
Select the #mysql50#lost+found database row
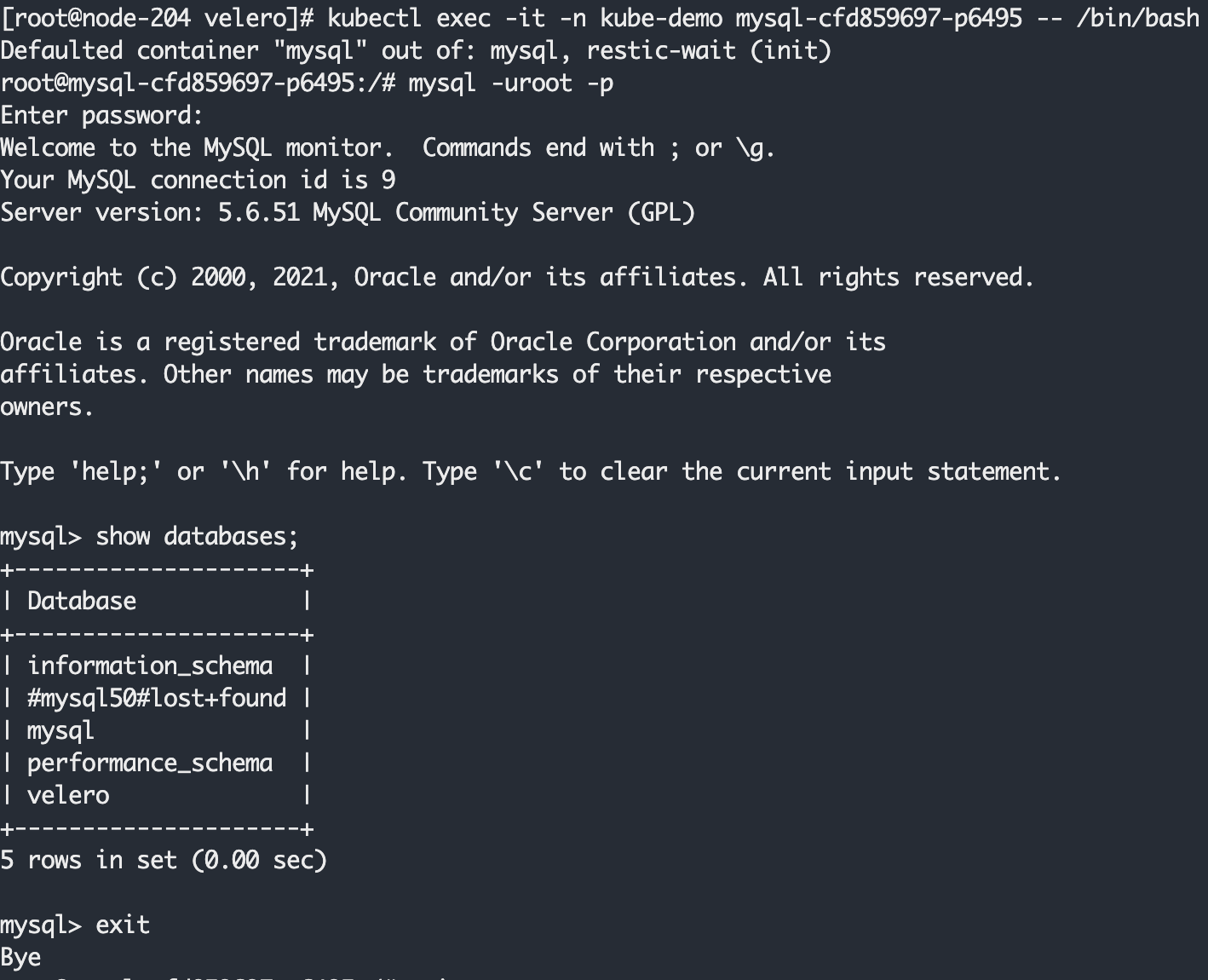click(x=157, y=698)
